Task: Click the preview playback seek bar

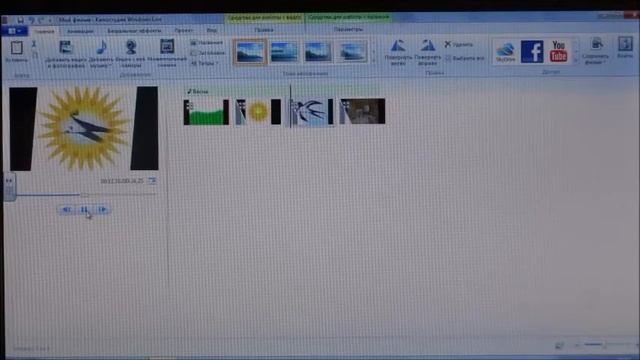Action: [86, 195]
